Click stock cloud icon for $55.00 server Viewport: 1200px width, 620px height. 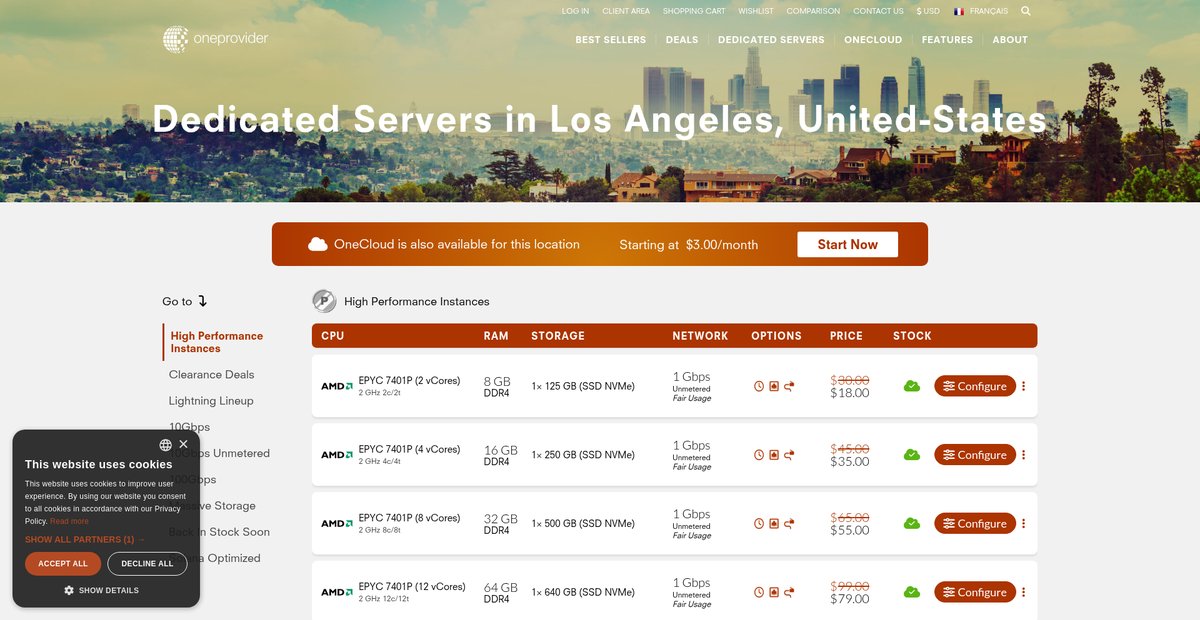click(x=912, y=523)
